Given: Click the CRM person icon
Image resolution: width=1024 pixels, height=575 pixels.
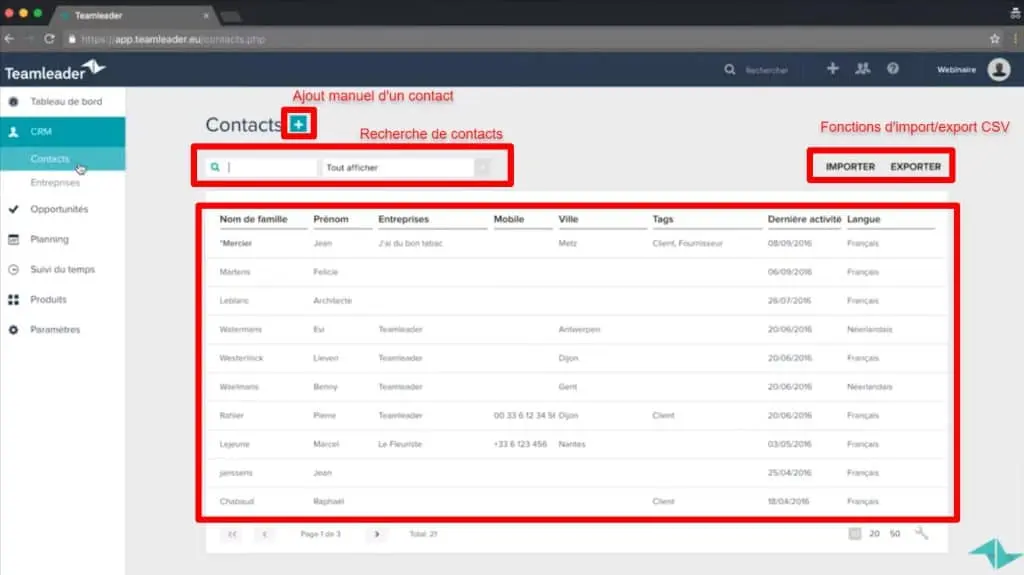Looking at the screenshot, I should (x=13, y=131).
